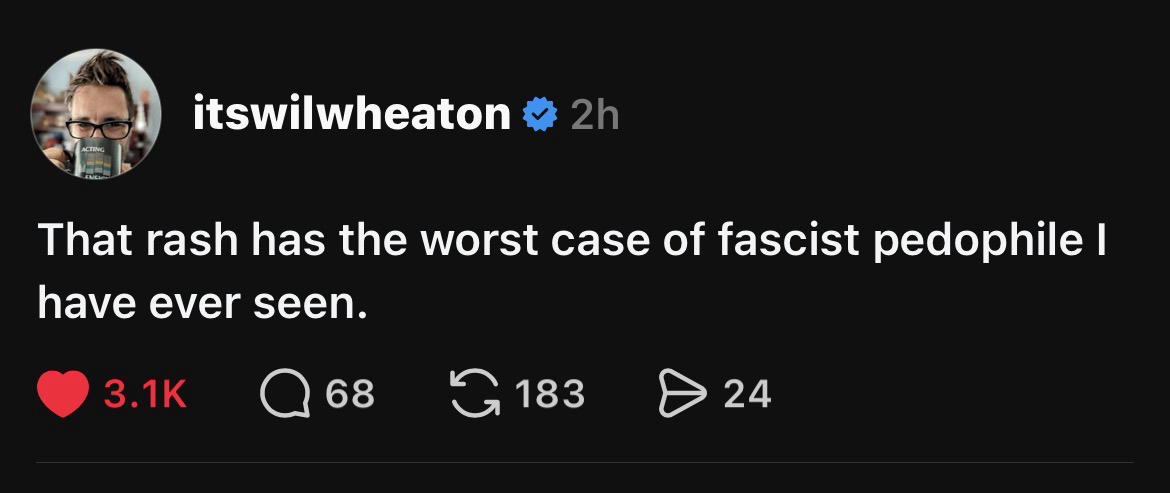Unlike the post with the red heart
The height and width of the screenshot is (493, 1170).
(x=63, y=394)
